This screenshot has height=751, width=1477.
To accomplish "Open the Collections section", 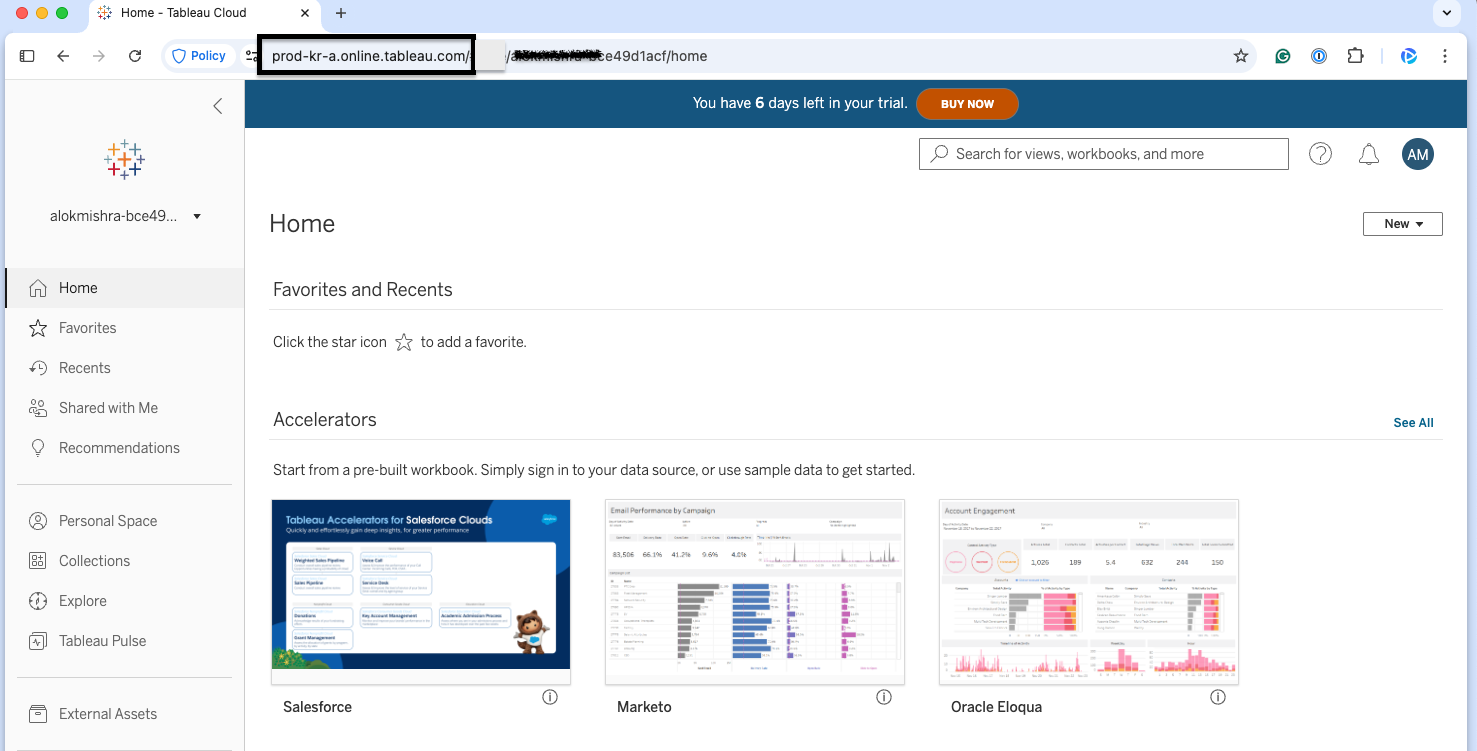I will [x=95, y=560].
